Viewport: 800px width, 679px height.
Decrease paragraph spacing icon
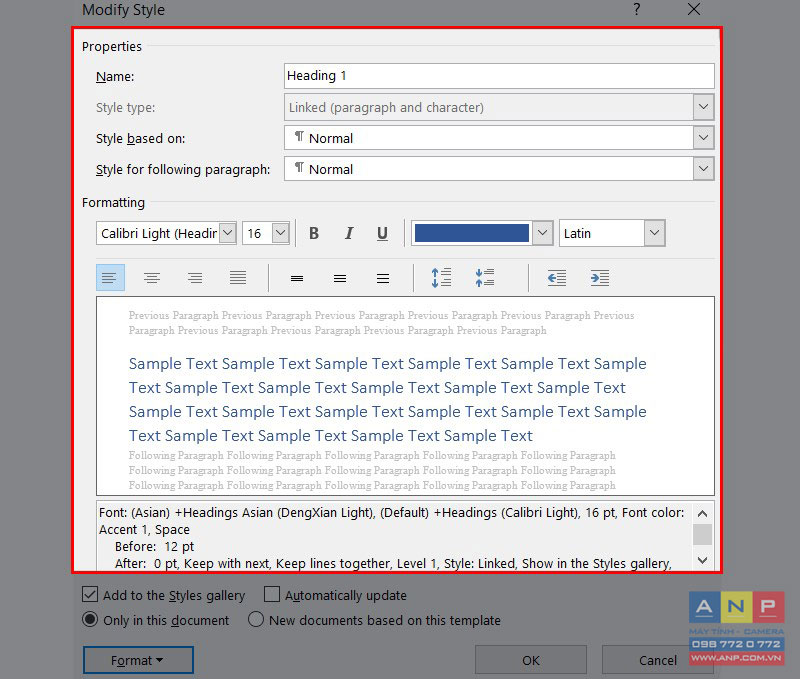click(x=485, y=278)
